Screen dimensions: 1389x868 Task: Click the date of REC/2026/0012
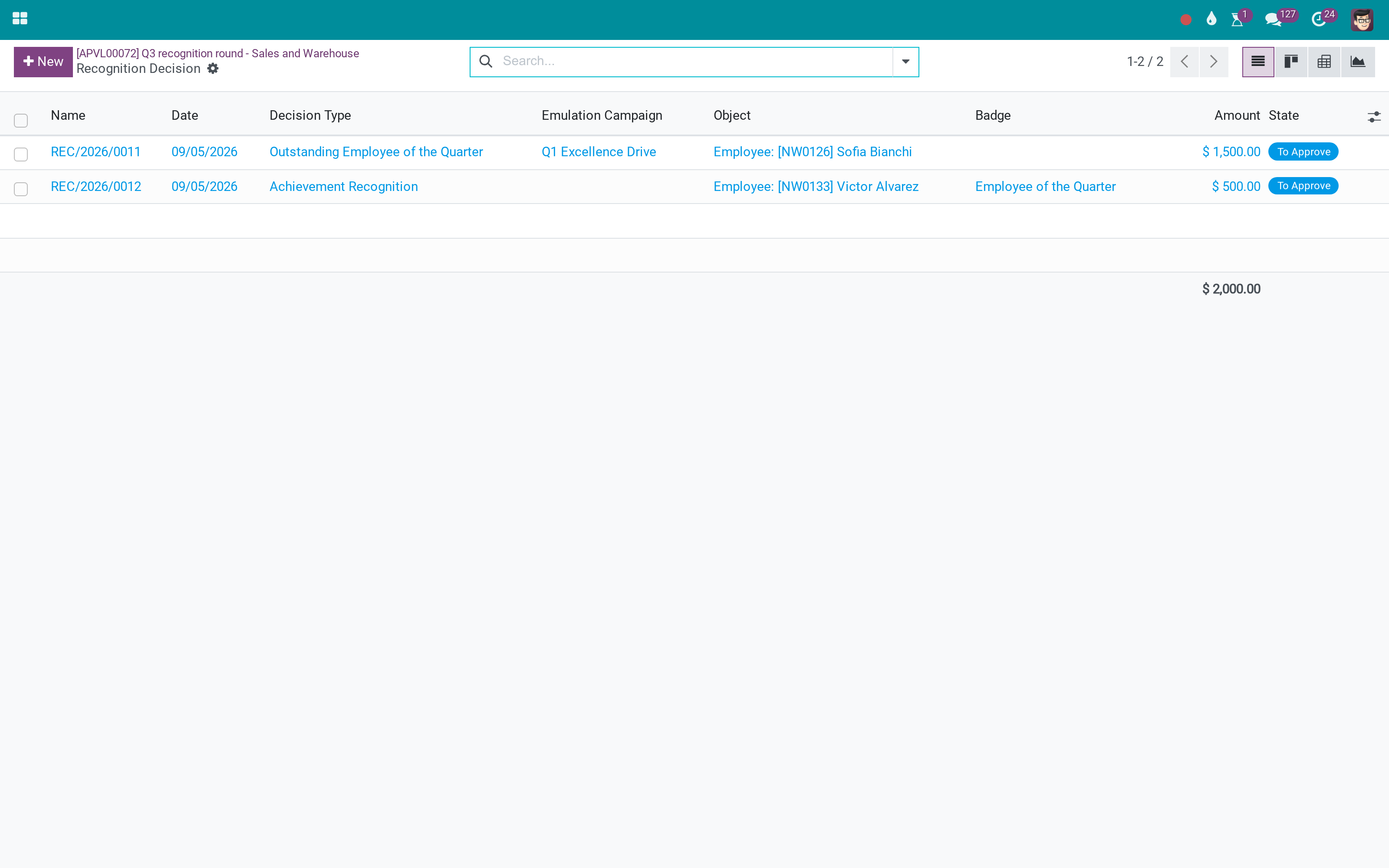click(x=204, y=187)
